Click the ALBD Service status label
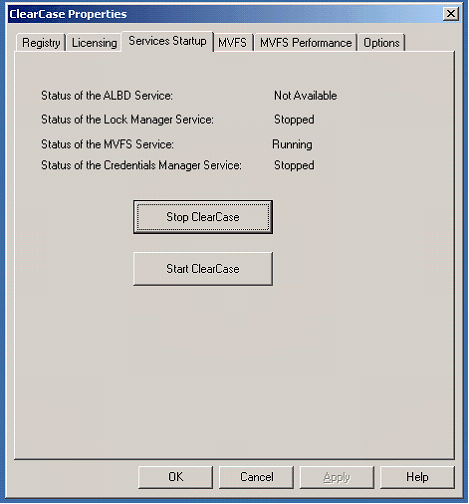 click(x=107, y=96)
